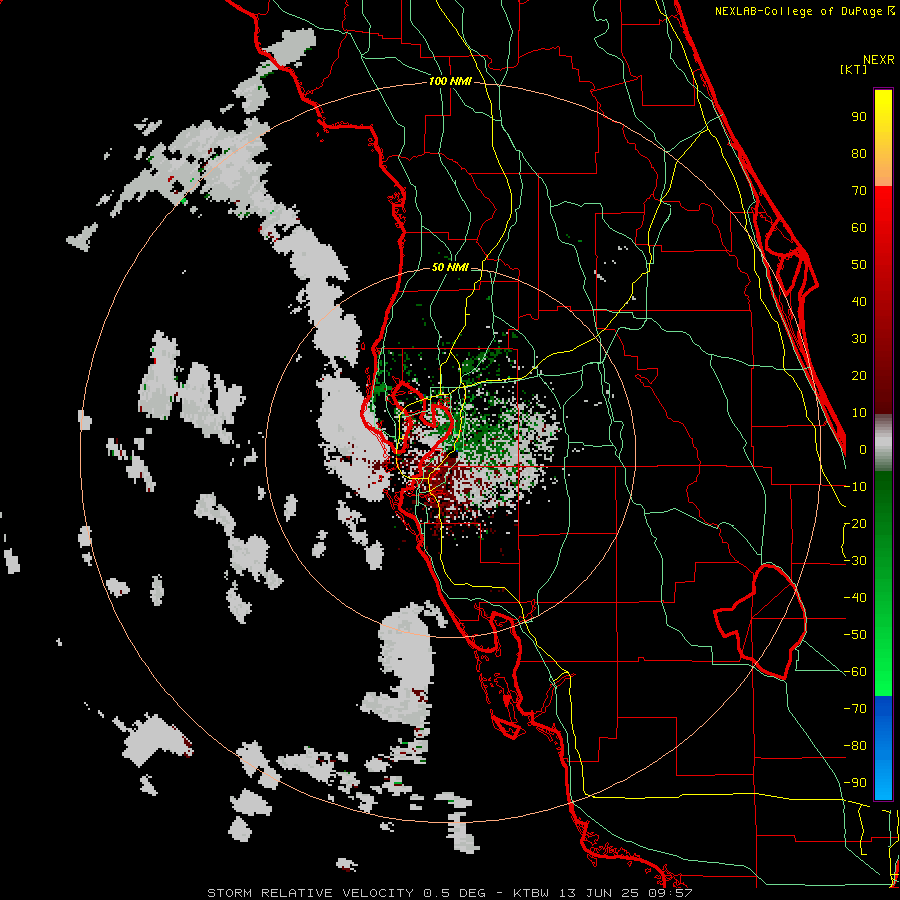Screen dimensions: 900x900
Task: Click the 0 knot label on the scale
Action: [x=863, y=449]
